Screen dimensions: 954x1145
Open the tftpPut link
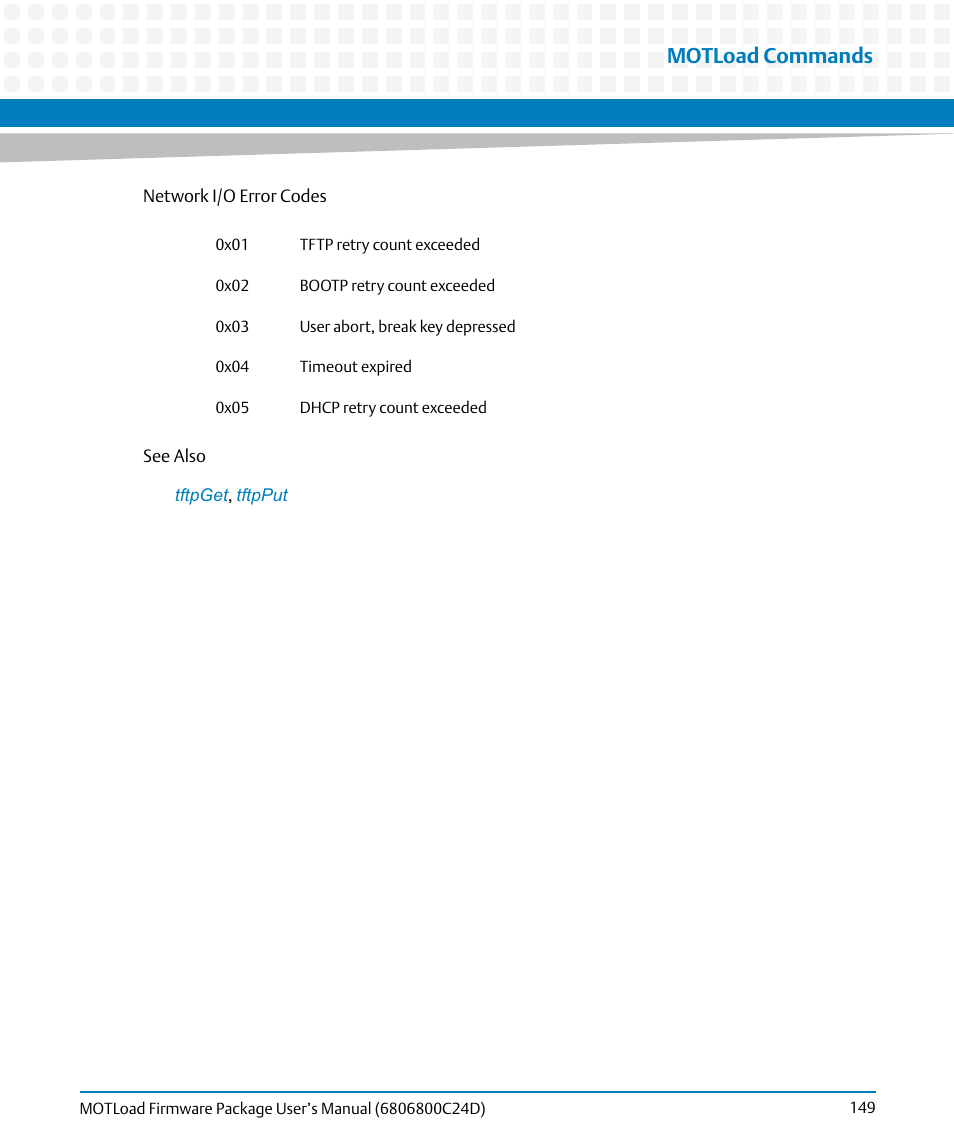coord(262,495)
